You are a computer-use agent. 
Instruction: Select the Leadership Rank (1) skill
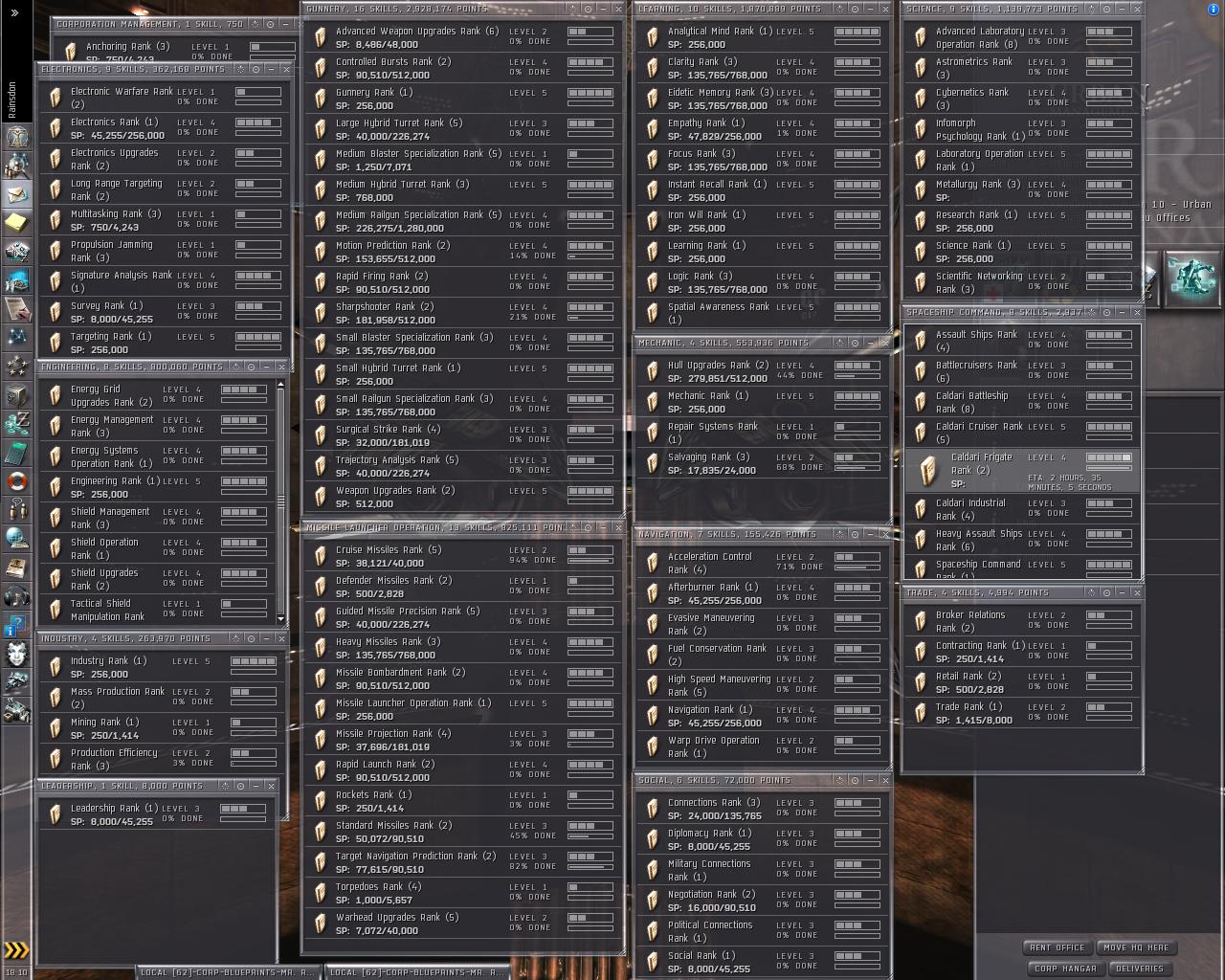pyautogui.click(x=157, y=814)
